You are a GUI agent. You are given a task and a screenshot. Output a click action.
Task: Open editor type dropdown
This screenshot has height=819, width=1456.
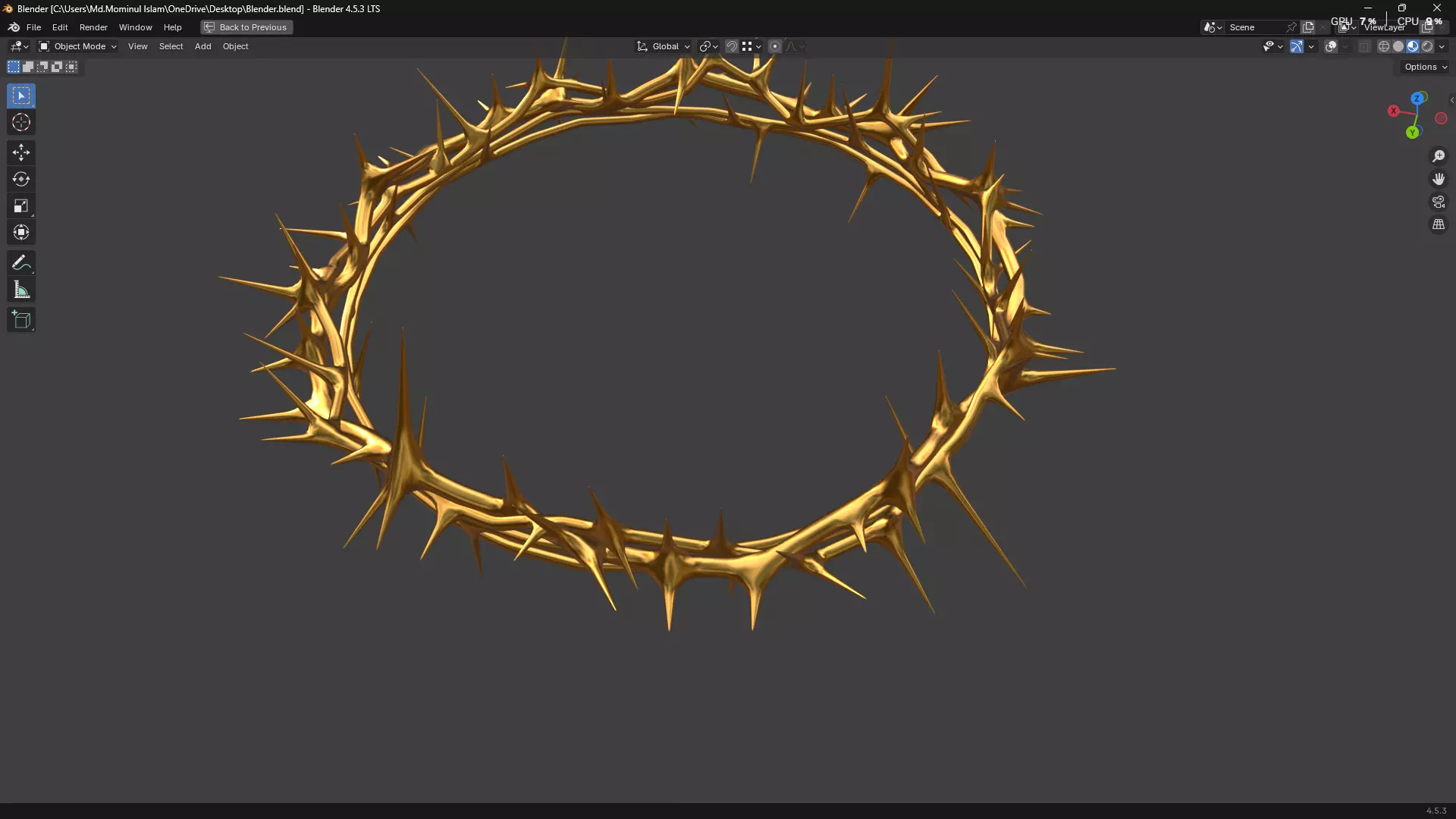[19, 46]
